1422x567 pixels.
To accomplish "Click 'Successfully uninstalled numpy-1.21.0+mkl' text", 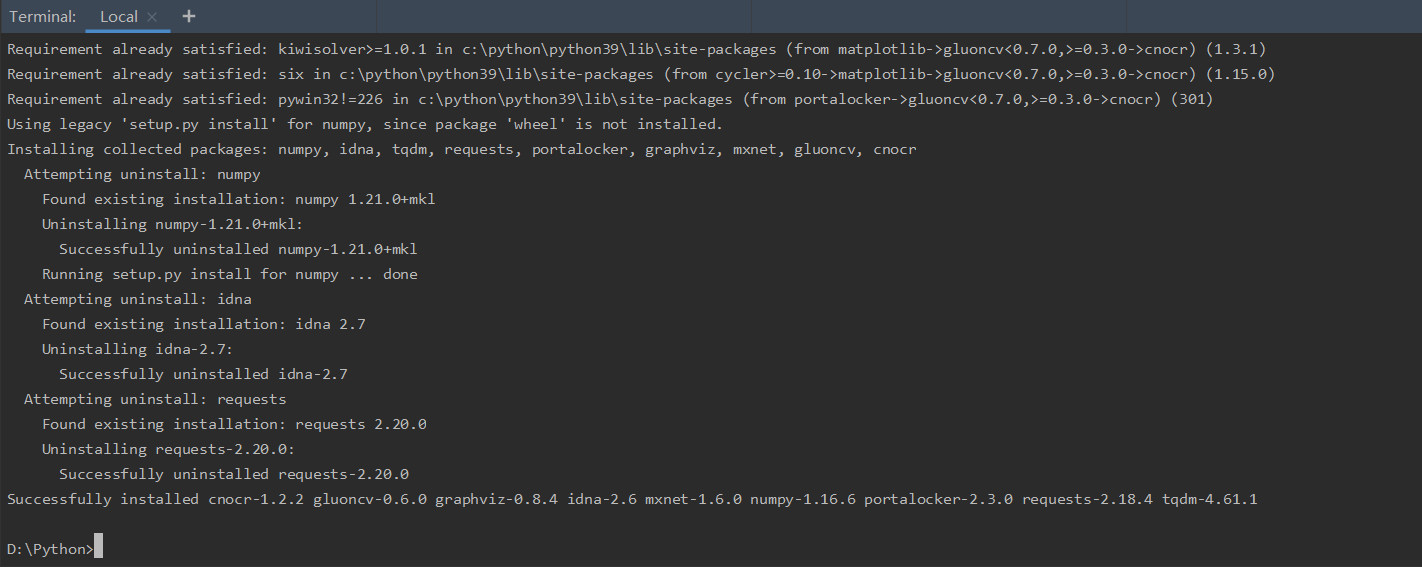I will pyautogui.click(x=238, y=249).
